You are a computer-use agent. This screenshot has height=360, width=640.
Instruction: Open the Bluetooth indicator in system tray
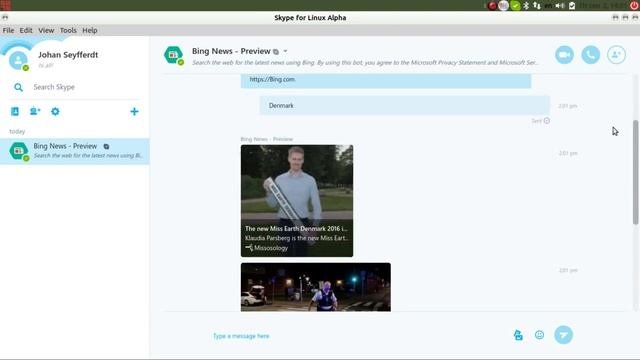526,5
